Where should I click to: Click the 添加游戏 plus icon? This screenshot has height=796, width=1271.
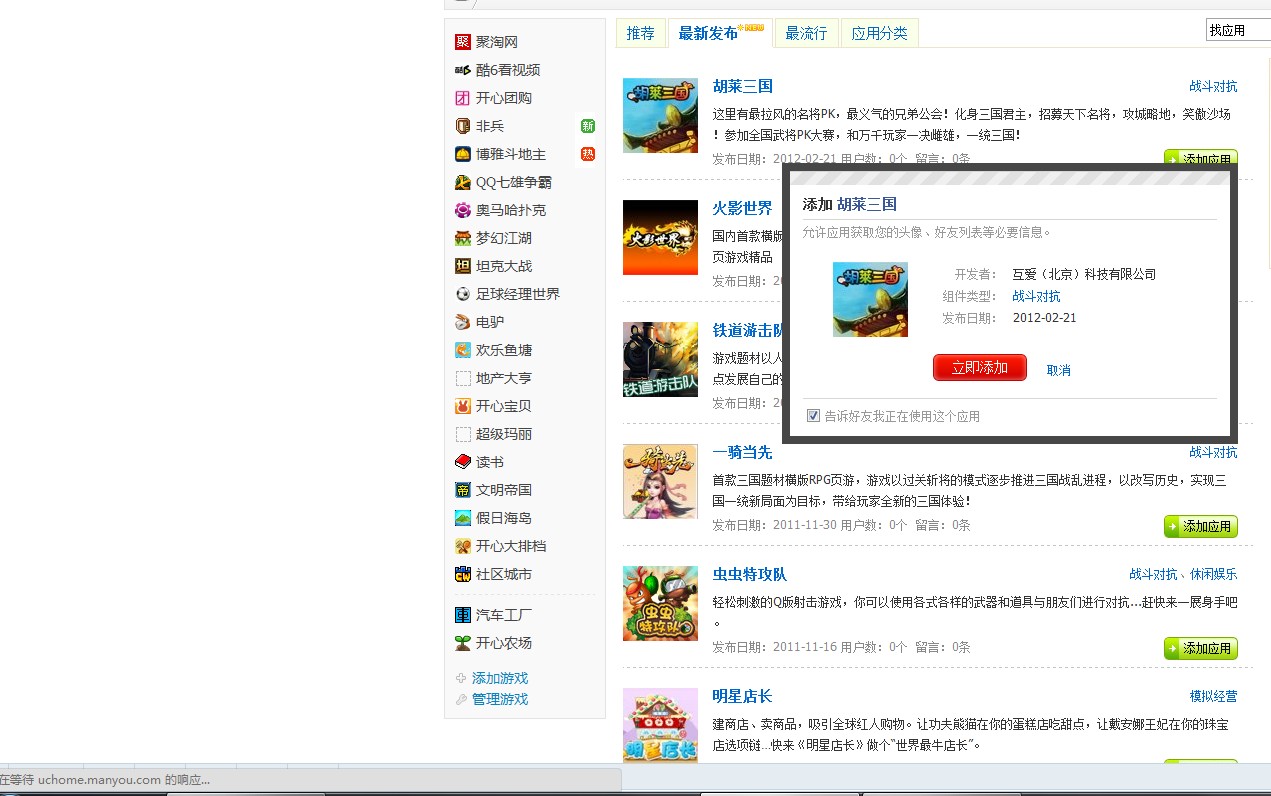click(461, 678)
